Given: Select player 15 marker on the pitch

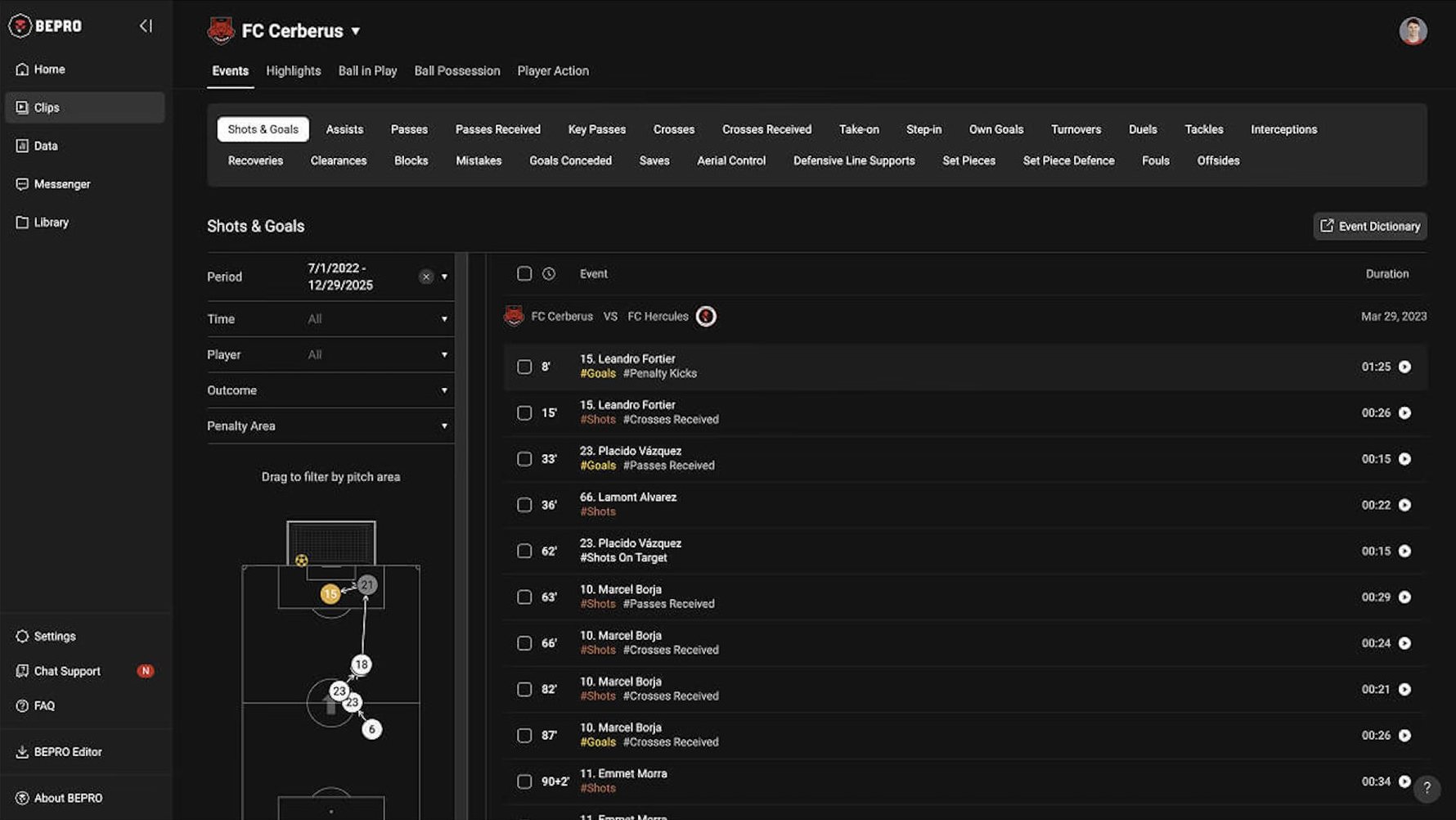Looking at the screenshot, I should pyautogui.click(x=330, y=594).
